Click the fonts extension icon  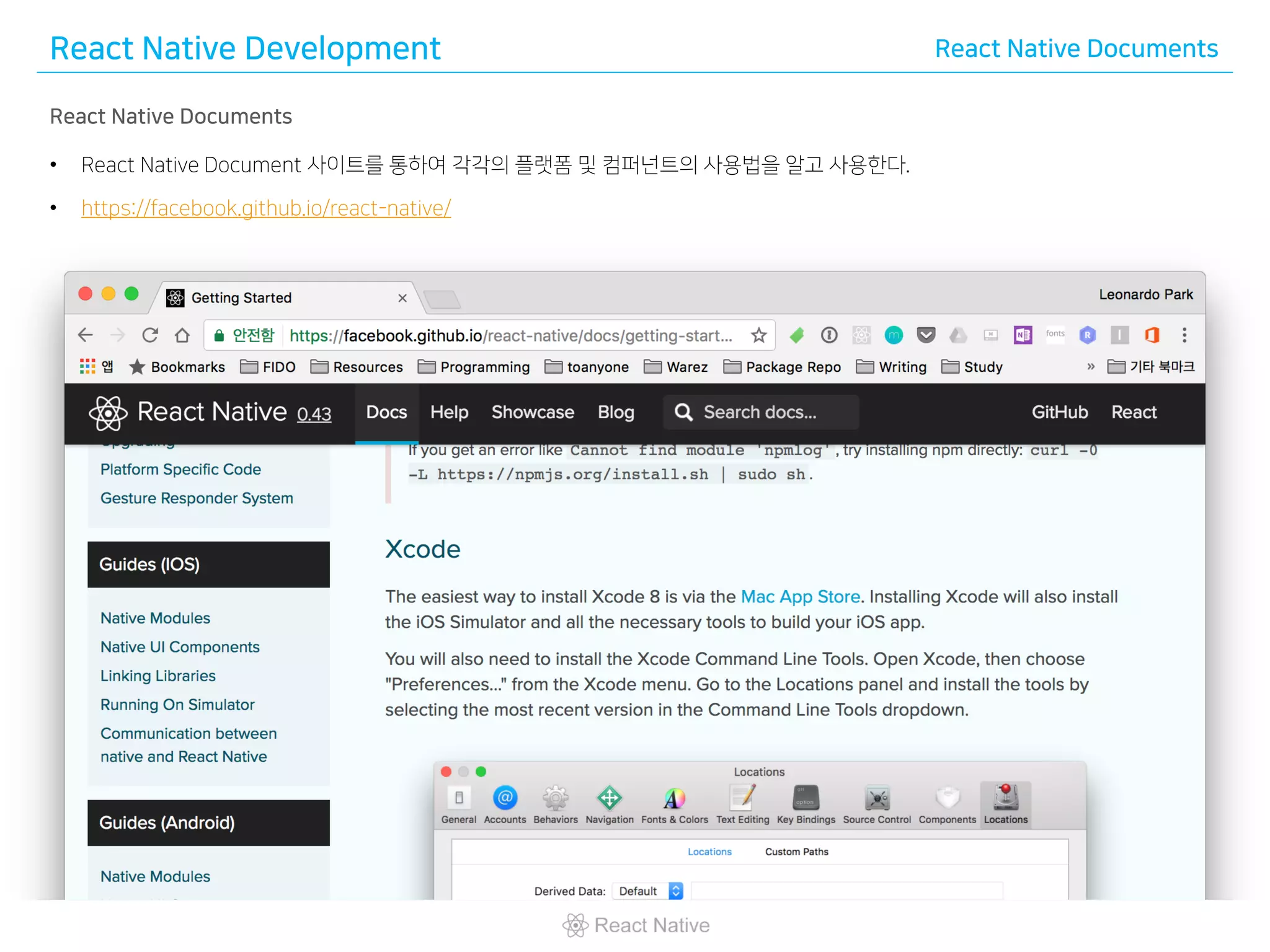pyautogui.click(x=1055, y=334)
